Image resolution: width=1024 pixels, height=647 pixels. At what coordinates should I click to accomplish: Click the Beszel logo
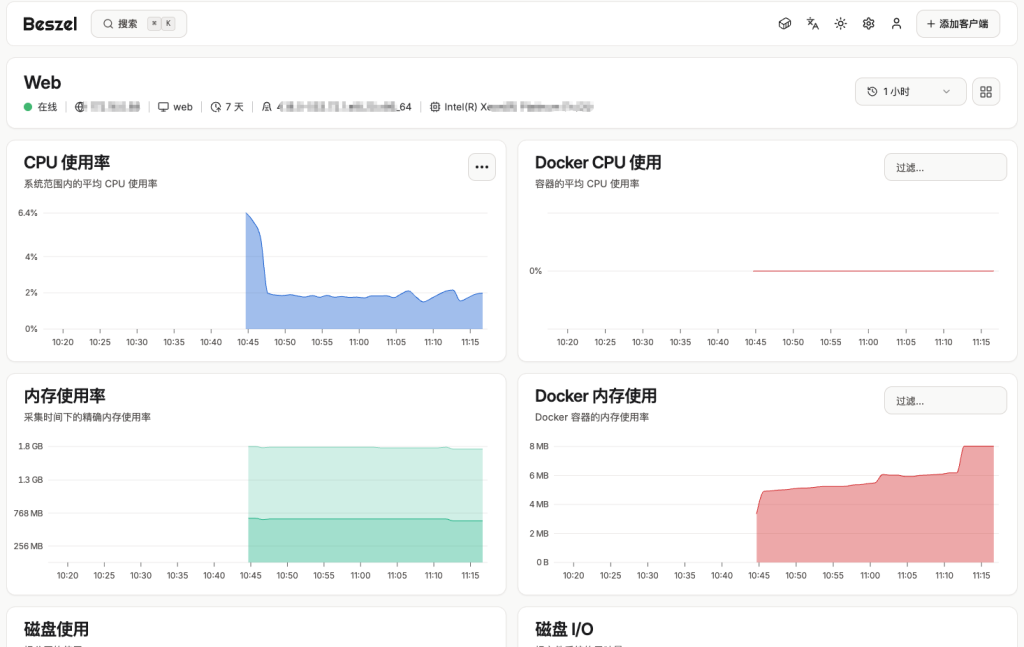point(50,24)
